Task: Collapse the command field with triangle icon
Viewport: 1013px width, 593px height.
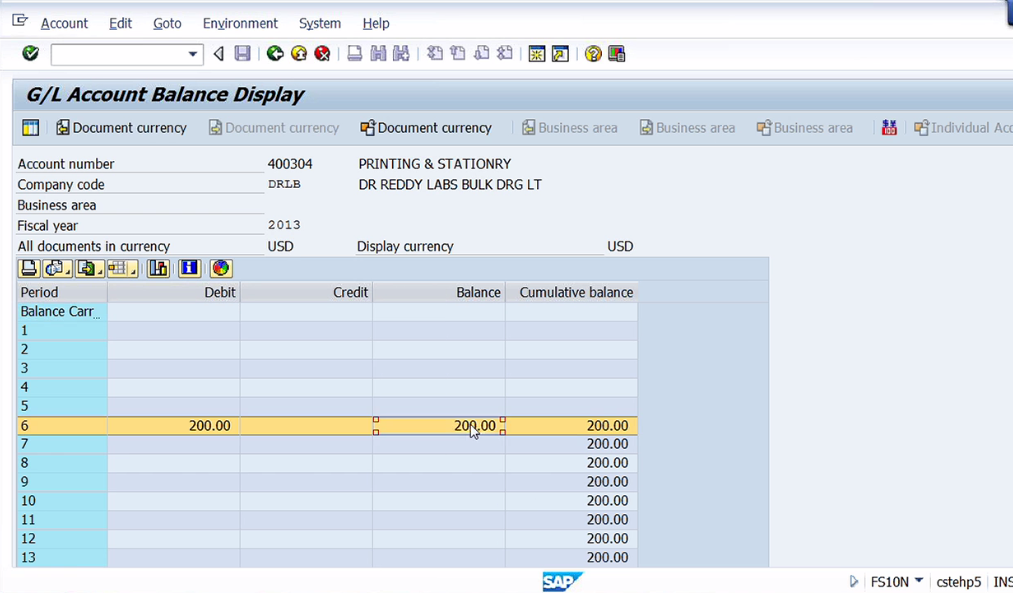Action: tap(218, 54)
